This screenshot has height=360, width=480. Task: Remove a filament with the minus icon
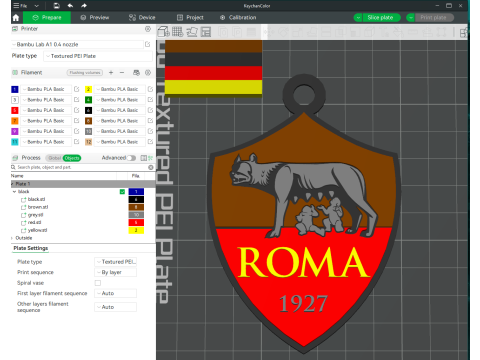click(122, 72)
